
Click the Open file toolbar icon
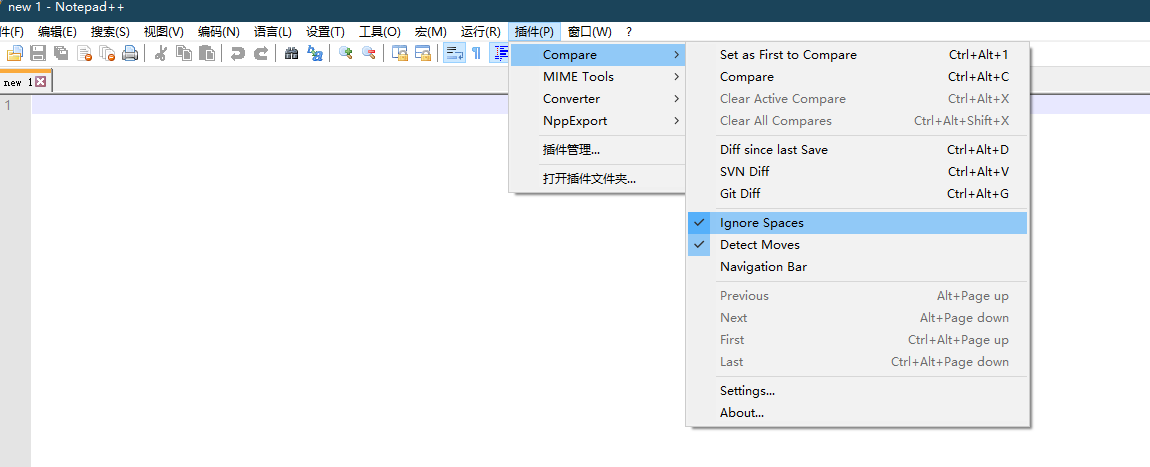click(x=15, y=53)
